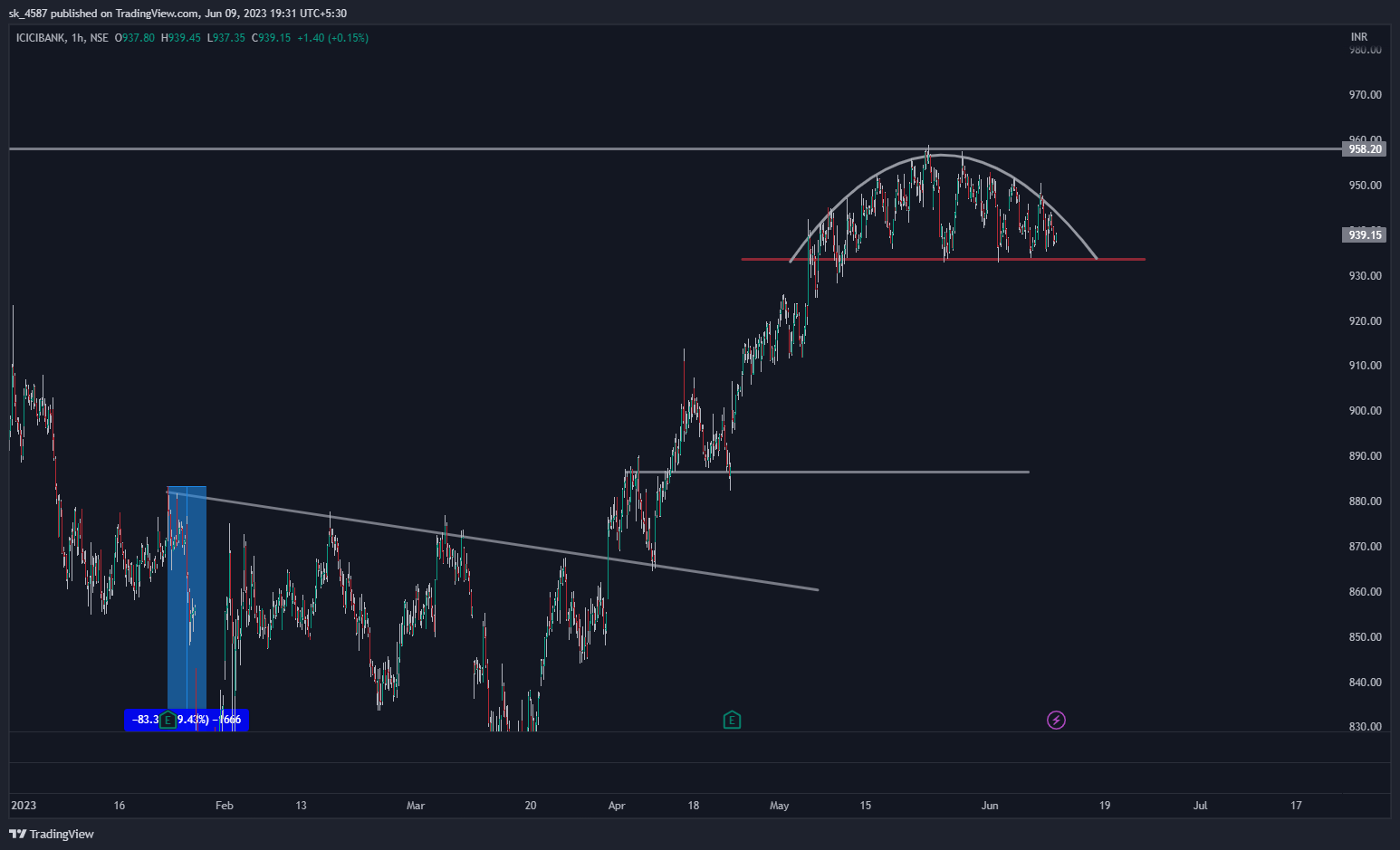Click the open value O937.80
Screen dimensions: 1400x850
[x=135, y=38]
